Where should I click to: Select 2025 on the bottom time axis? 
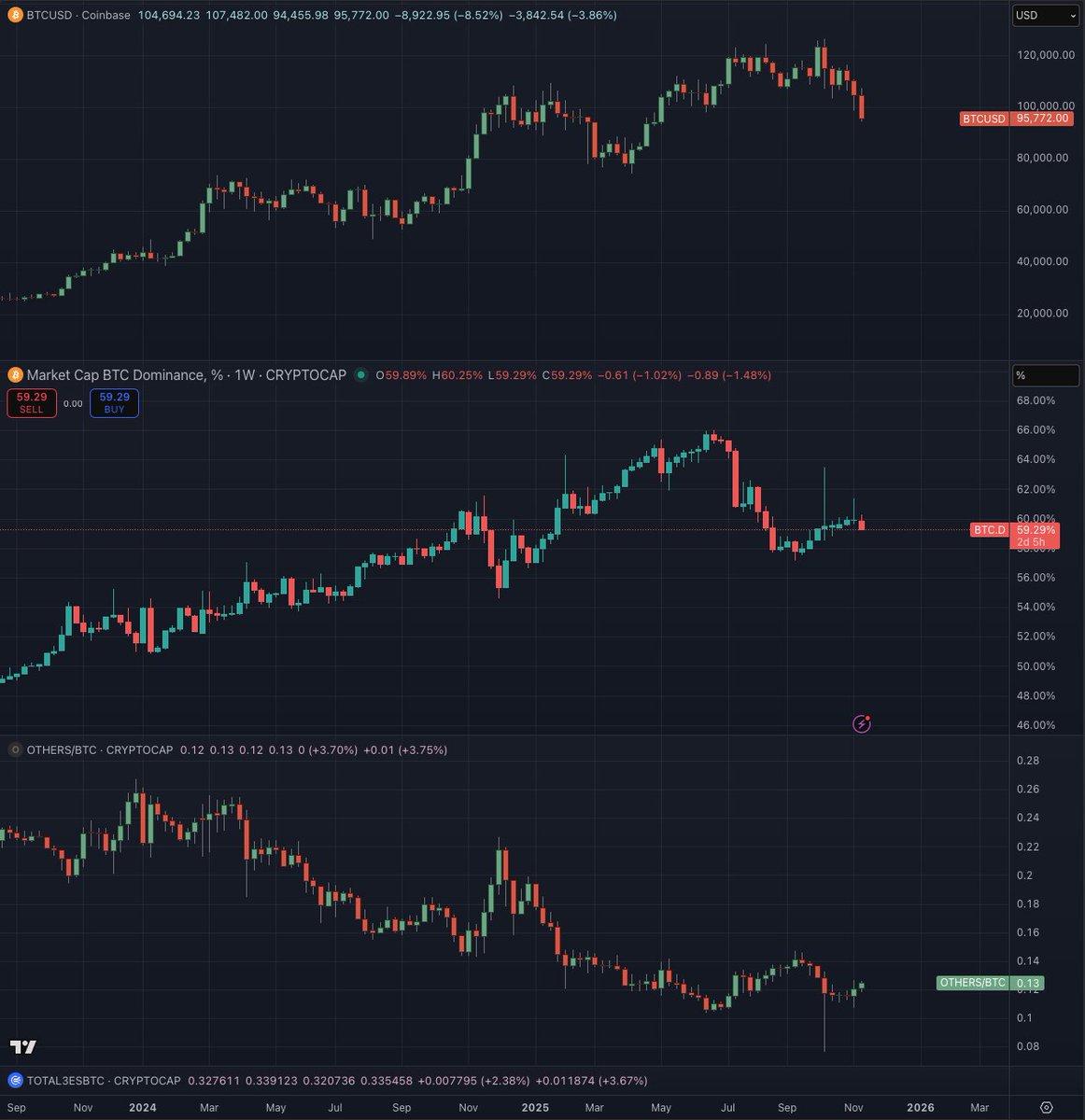pyautogui.click(x=535, y=1108)
